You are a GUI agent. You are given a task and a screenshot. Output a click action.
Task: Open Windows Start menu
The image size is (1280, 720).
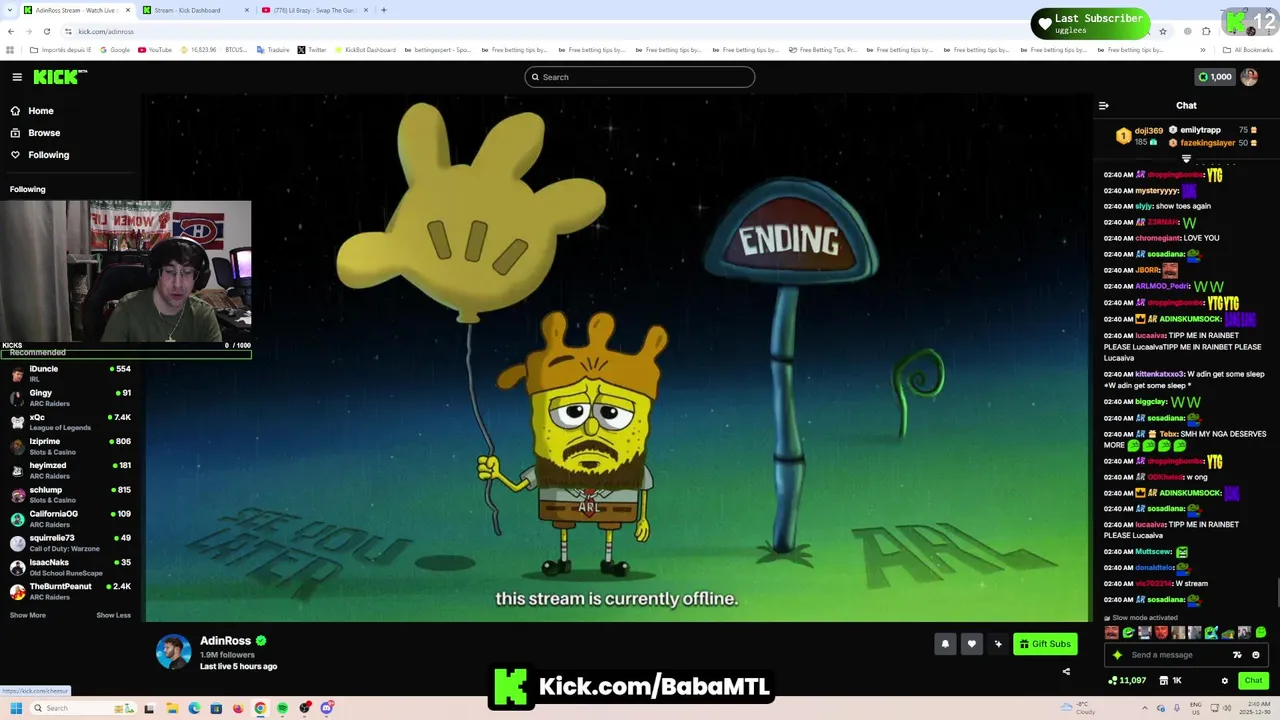click(x=16, y=708)
